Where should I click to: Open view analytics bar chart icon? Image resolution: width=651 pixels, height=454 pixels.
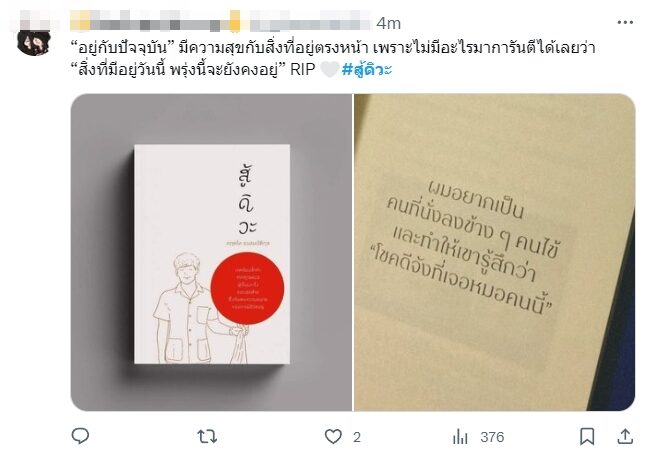pyautogui.click(x=460, y=437)
